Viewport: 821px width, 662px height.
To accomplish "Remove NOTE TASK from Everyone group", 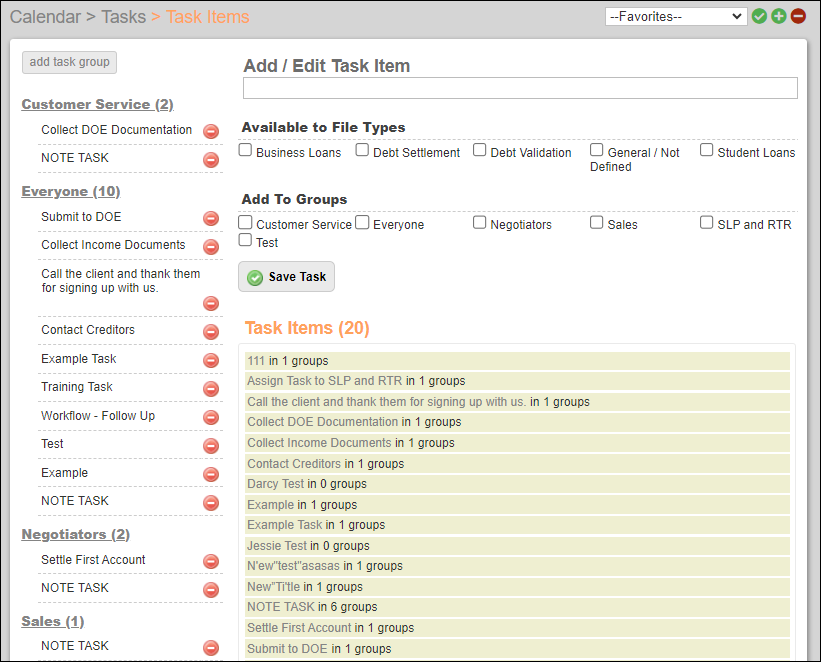I will tap(211, 503).
